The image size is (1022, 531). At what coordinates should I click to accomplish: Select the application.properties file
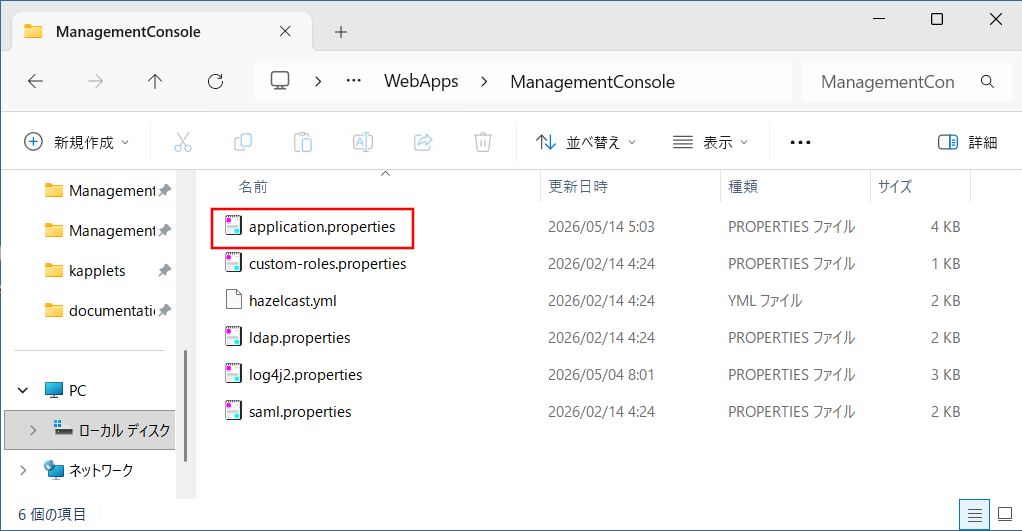(x=322, y=227)
